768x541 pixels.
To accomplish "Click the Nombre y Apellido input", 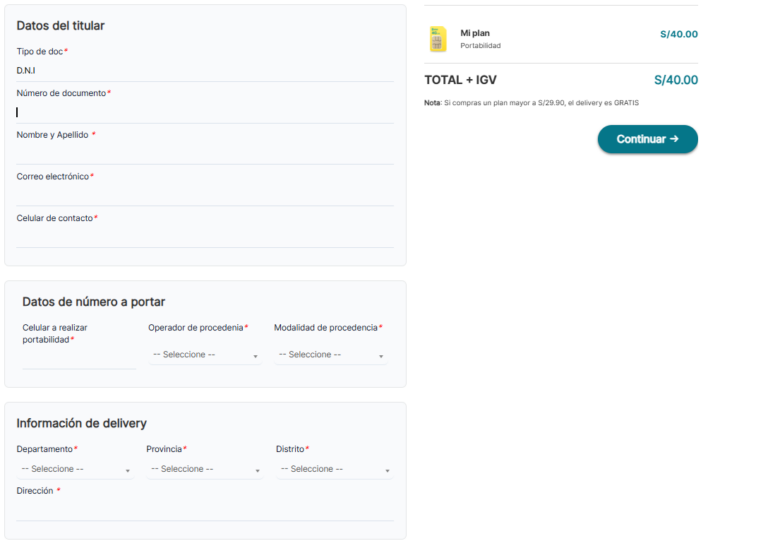I will [x=204, y=154].
